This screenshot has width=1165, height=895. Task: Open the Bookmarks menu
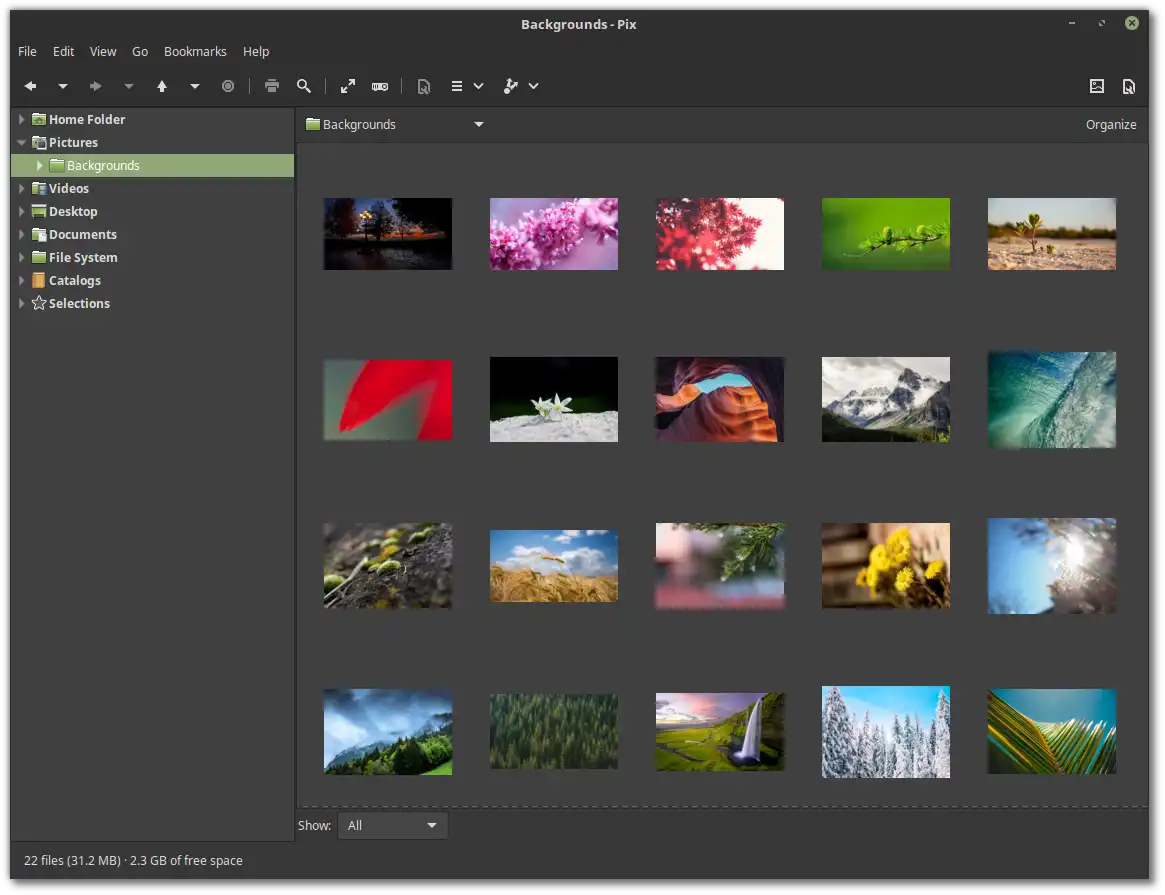click(195, 52)
